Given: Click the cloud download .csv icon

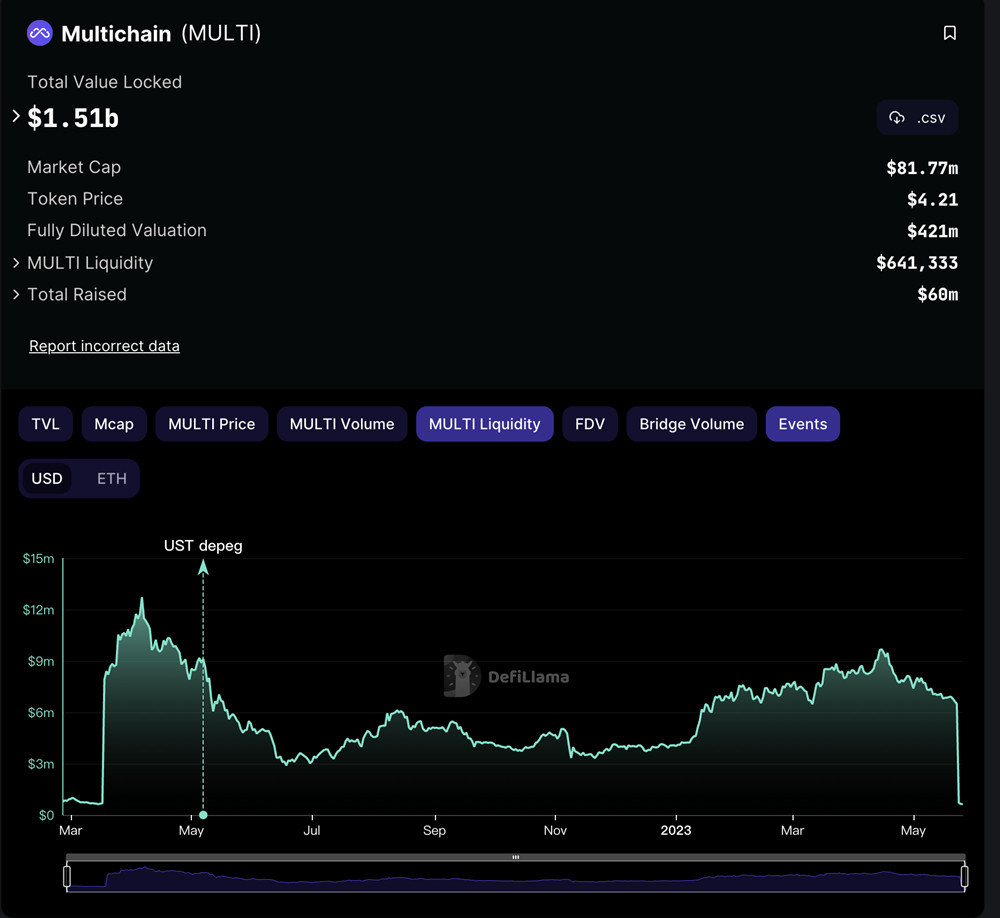Looking at the screenshot, I should coord(897,117).
